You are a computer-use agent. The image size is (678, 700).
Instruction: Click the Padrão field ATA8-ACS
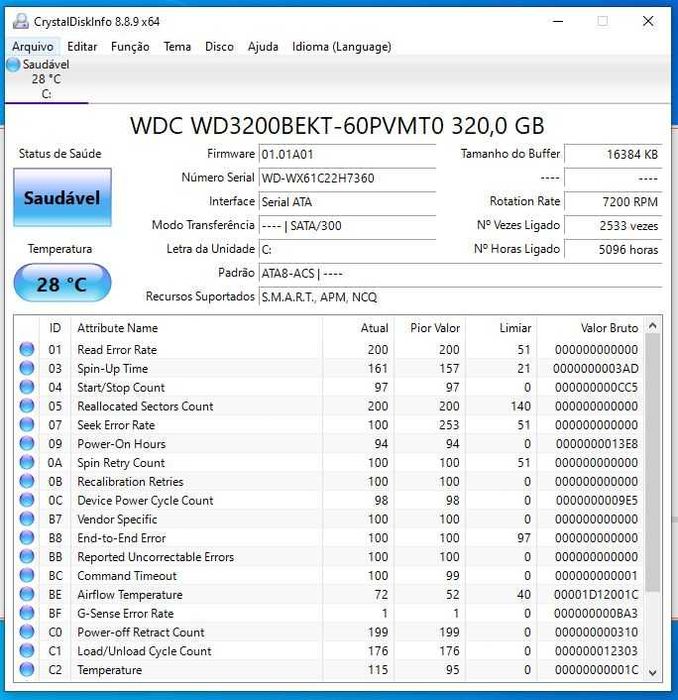pyautogui.click(x=460, y=273)
